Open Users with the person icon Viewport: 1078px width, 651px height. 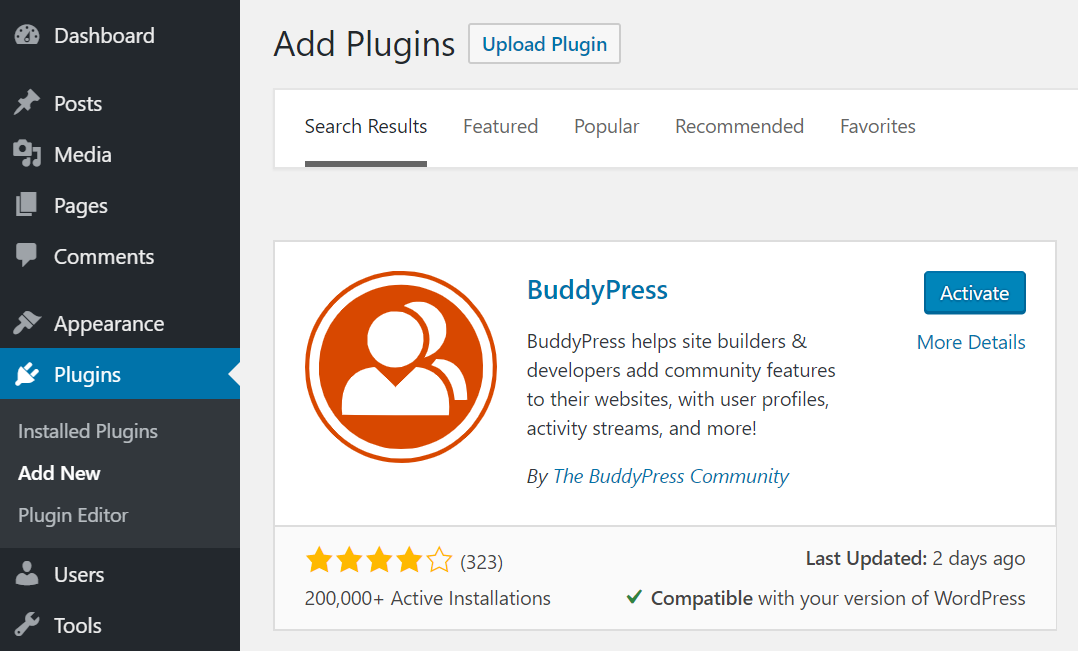tap(26, 574)
